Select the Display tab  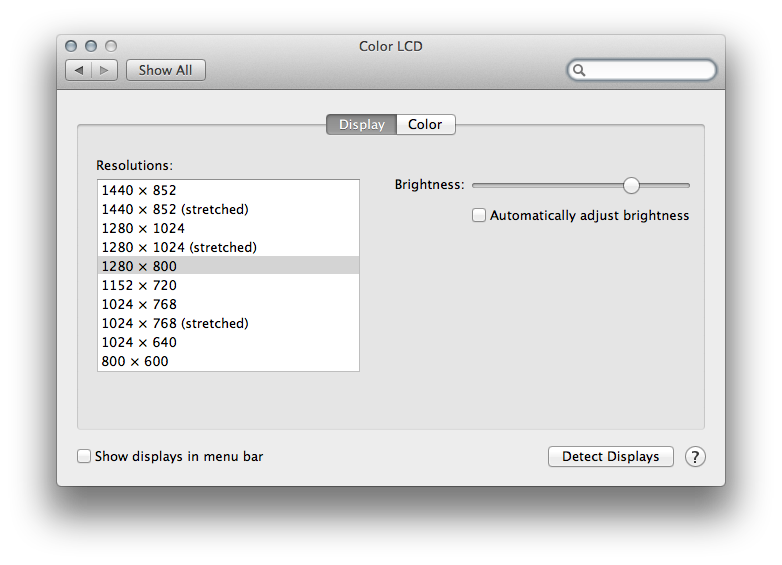362,124
